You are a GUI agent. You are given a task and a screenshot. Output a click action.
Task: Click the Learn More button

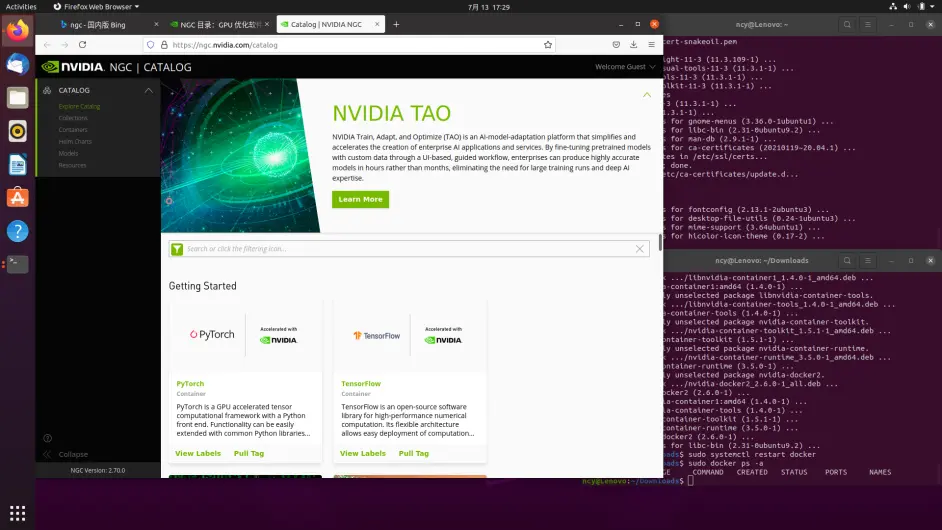tap(360, 200)
